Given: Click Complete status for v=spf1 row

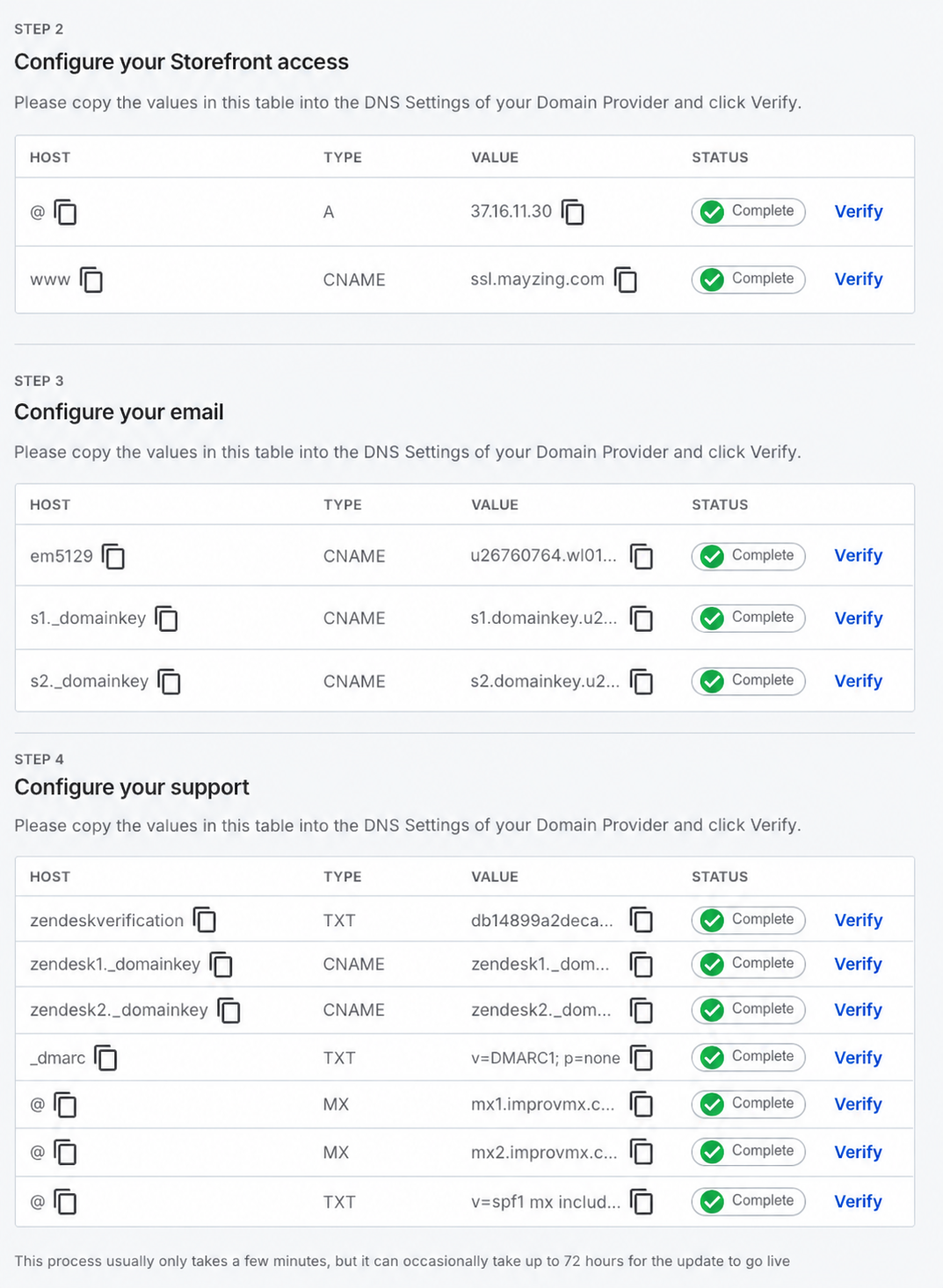Looking at the screenshot, I should [748, 1201].
